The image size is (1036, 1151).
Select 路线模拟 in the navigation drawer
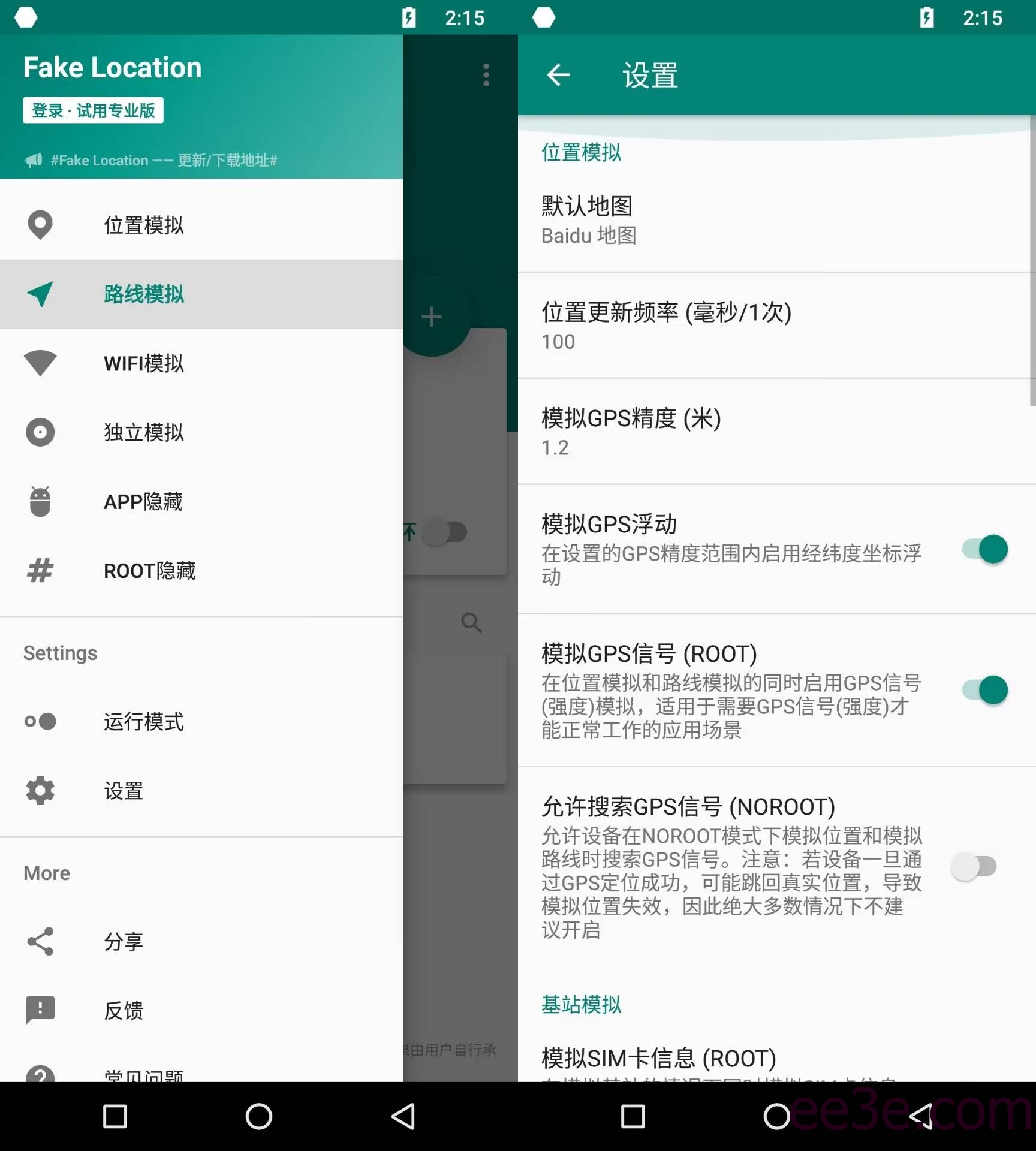tap(144, 294)
